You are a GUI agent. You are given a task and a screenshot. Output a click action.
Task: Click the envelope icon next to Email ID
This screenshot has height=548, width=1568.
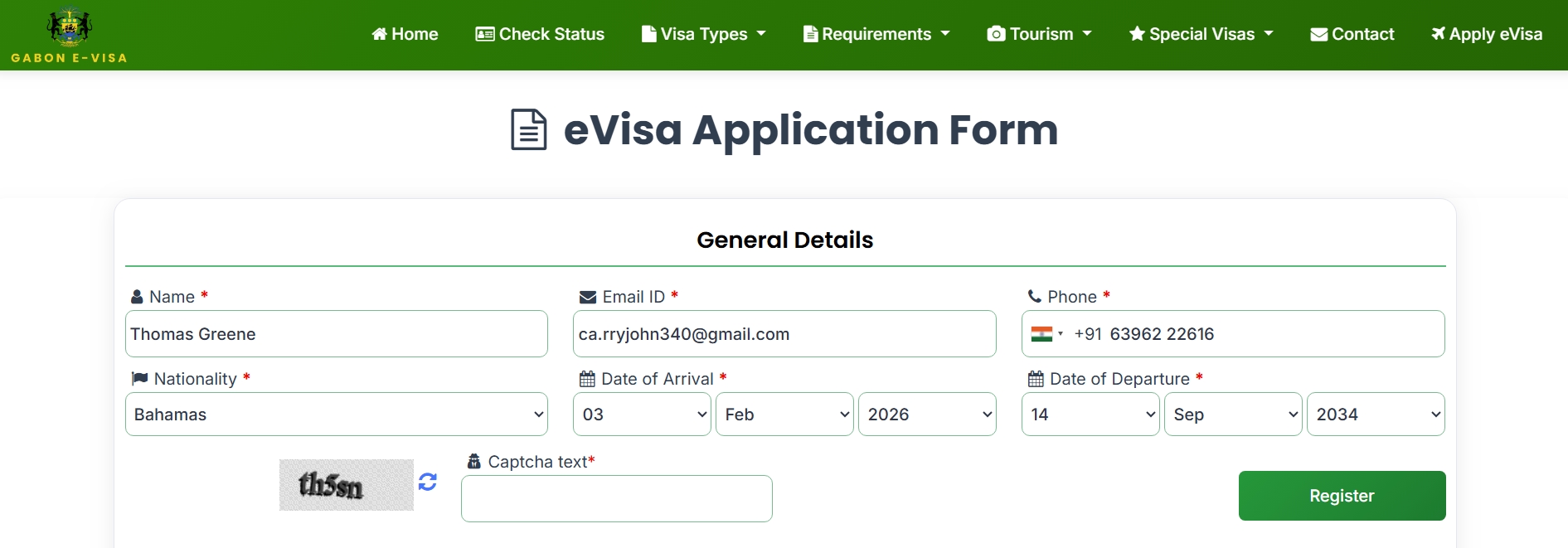point(588,297)
